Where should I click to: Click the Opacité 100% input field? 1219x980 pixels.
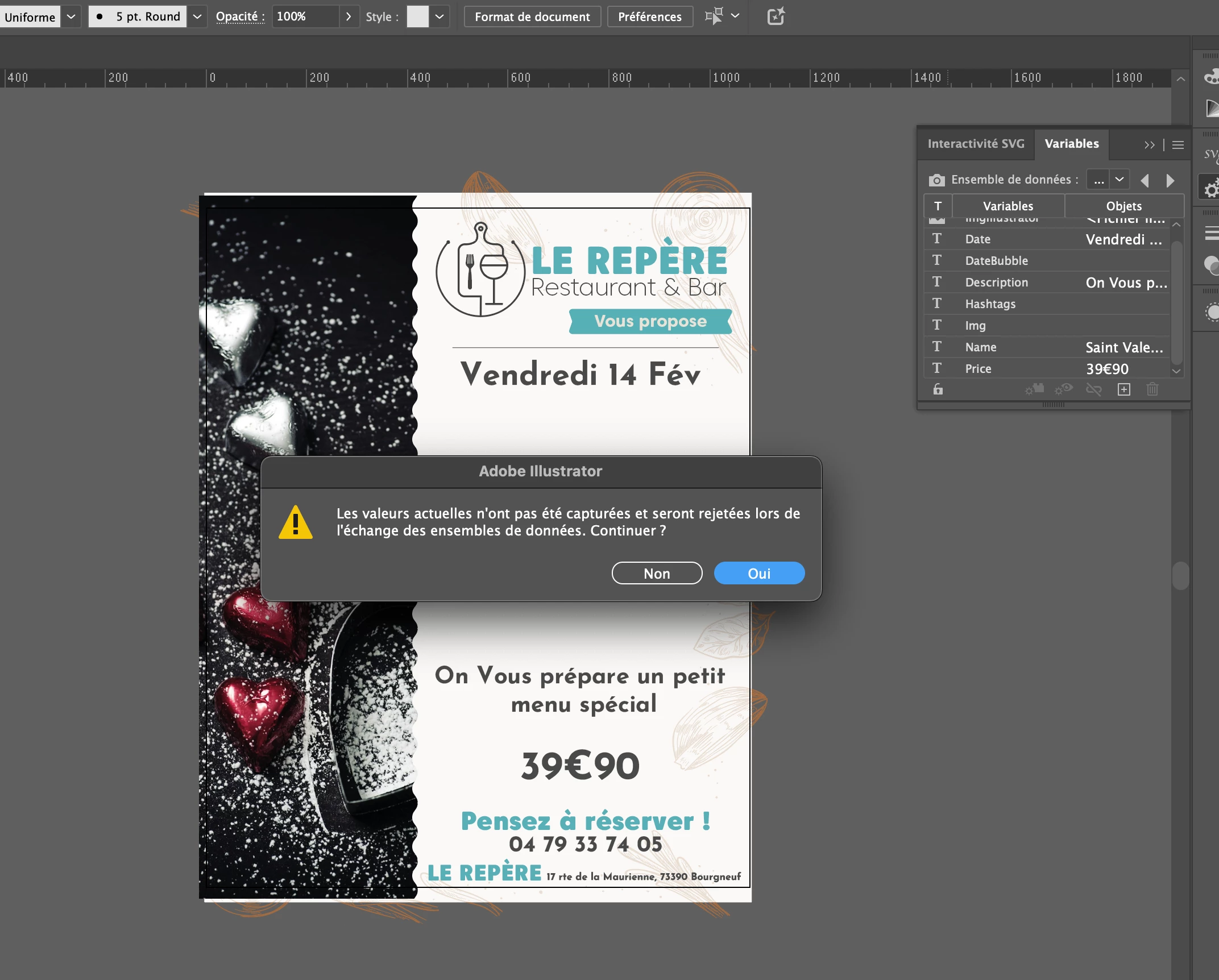[x=305, y=16]
